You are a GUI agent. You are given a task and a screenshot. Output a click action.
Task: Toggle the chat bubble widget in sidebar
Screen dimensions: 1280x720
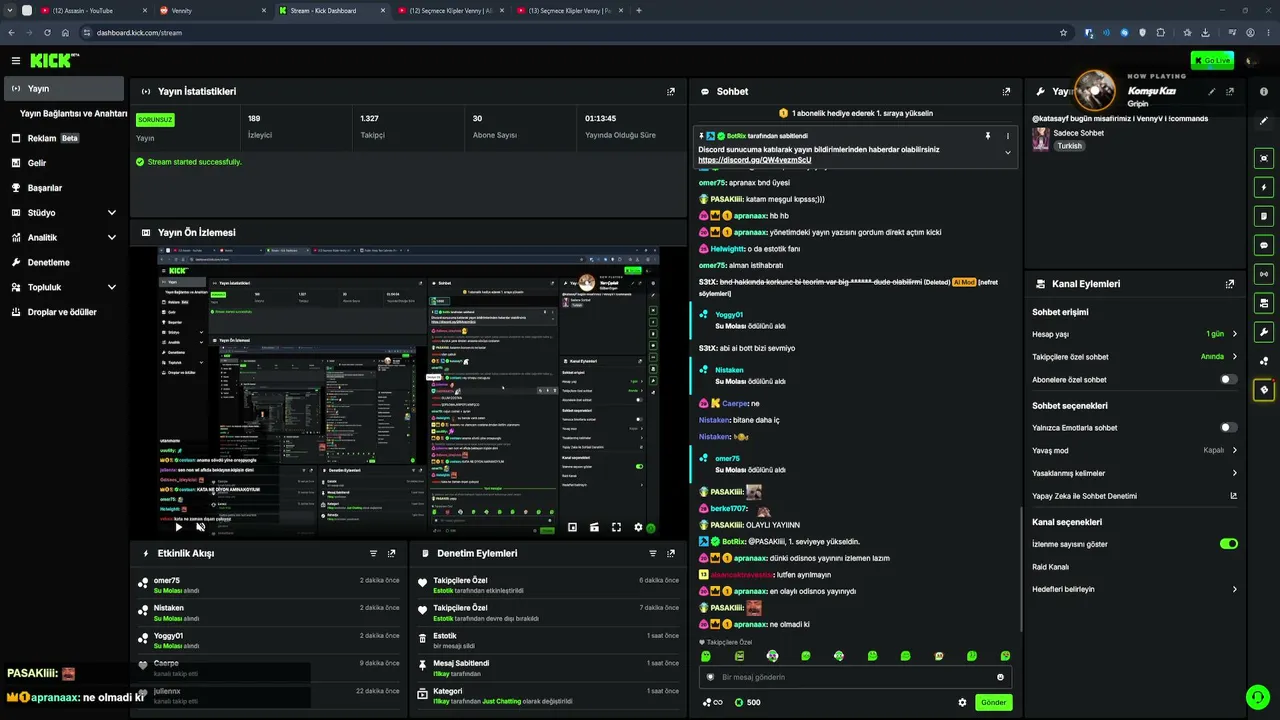[x=1264, y=245]
